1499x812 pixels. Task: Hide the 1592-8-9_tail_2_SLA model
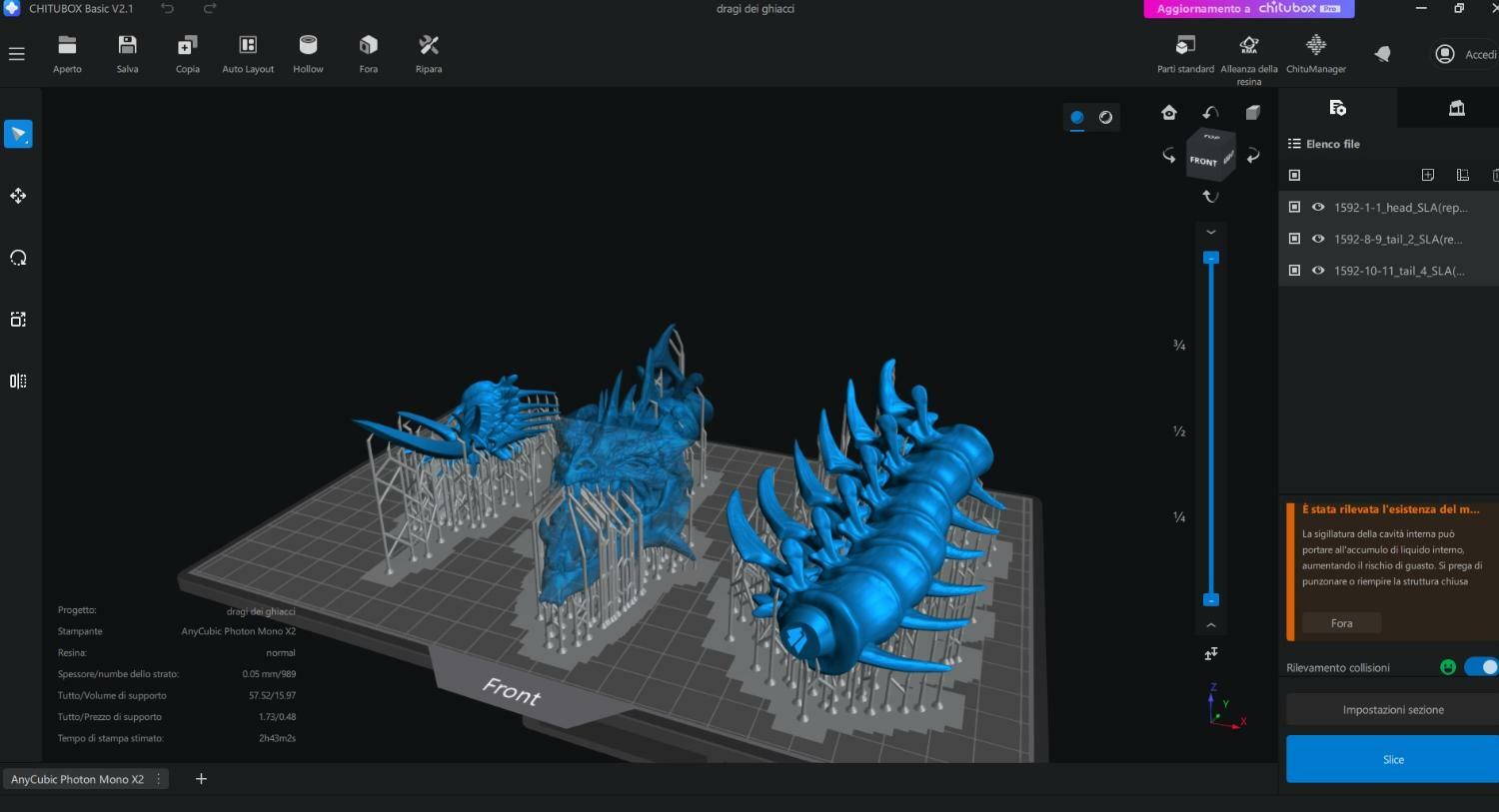[1318, 239]
